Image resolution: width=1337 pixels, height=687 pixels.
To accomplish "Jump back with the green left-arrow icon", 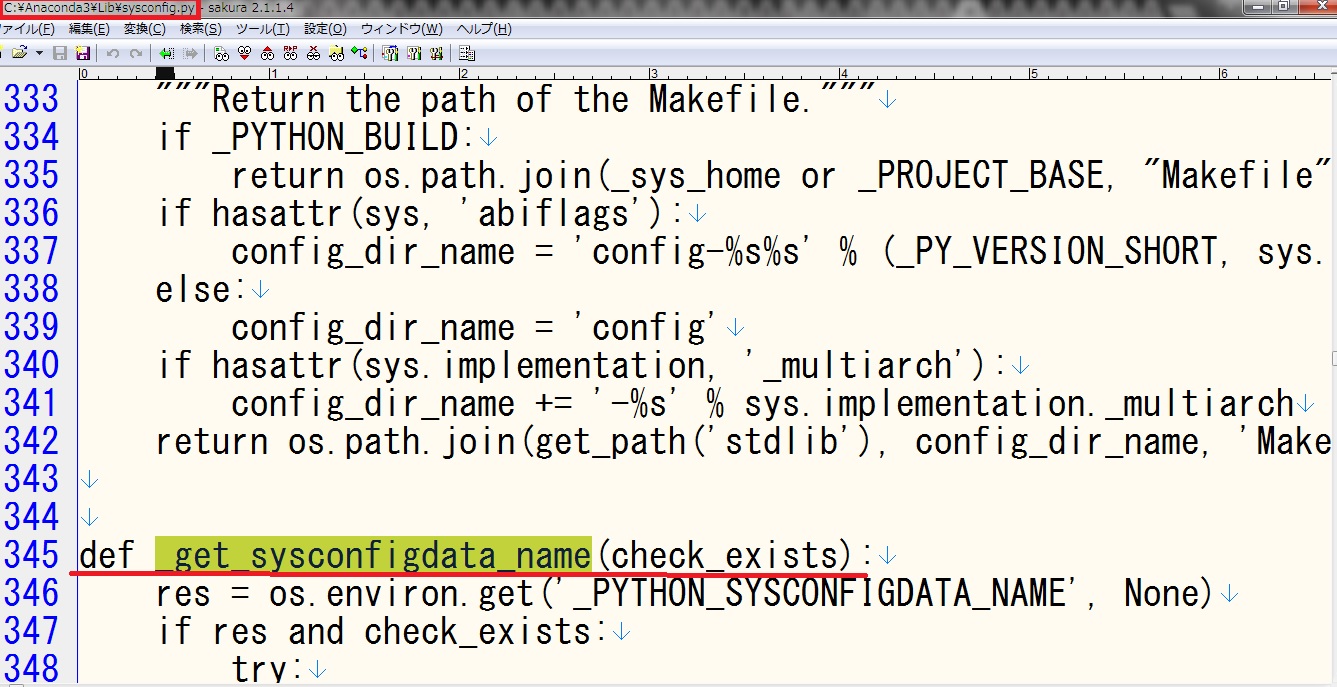I will pos(167,53).
